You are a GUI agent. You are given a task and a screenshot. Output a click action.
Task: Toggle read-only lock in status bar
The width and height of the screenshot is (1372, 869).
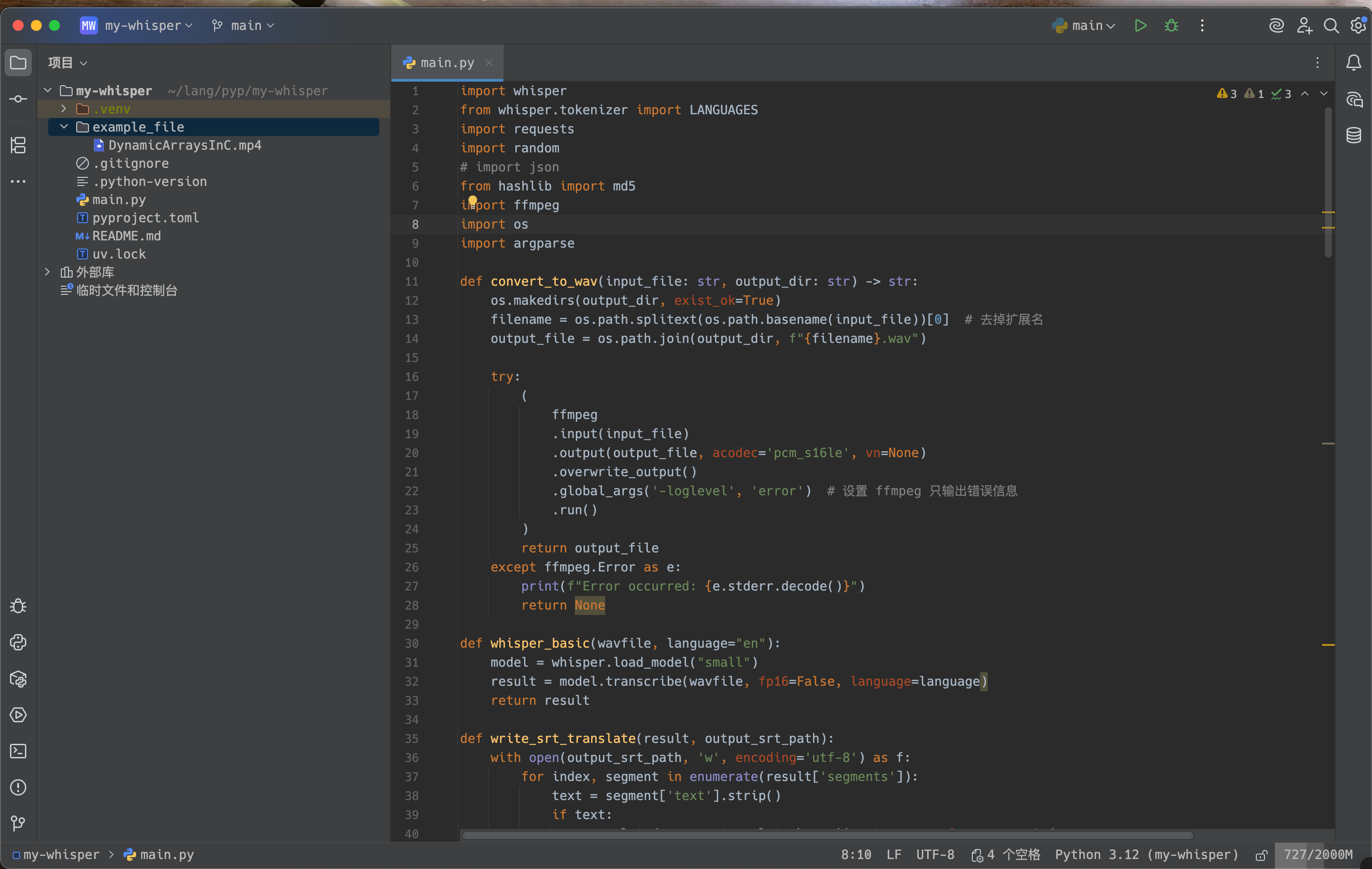coord(1261,855)
